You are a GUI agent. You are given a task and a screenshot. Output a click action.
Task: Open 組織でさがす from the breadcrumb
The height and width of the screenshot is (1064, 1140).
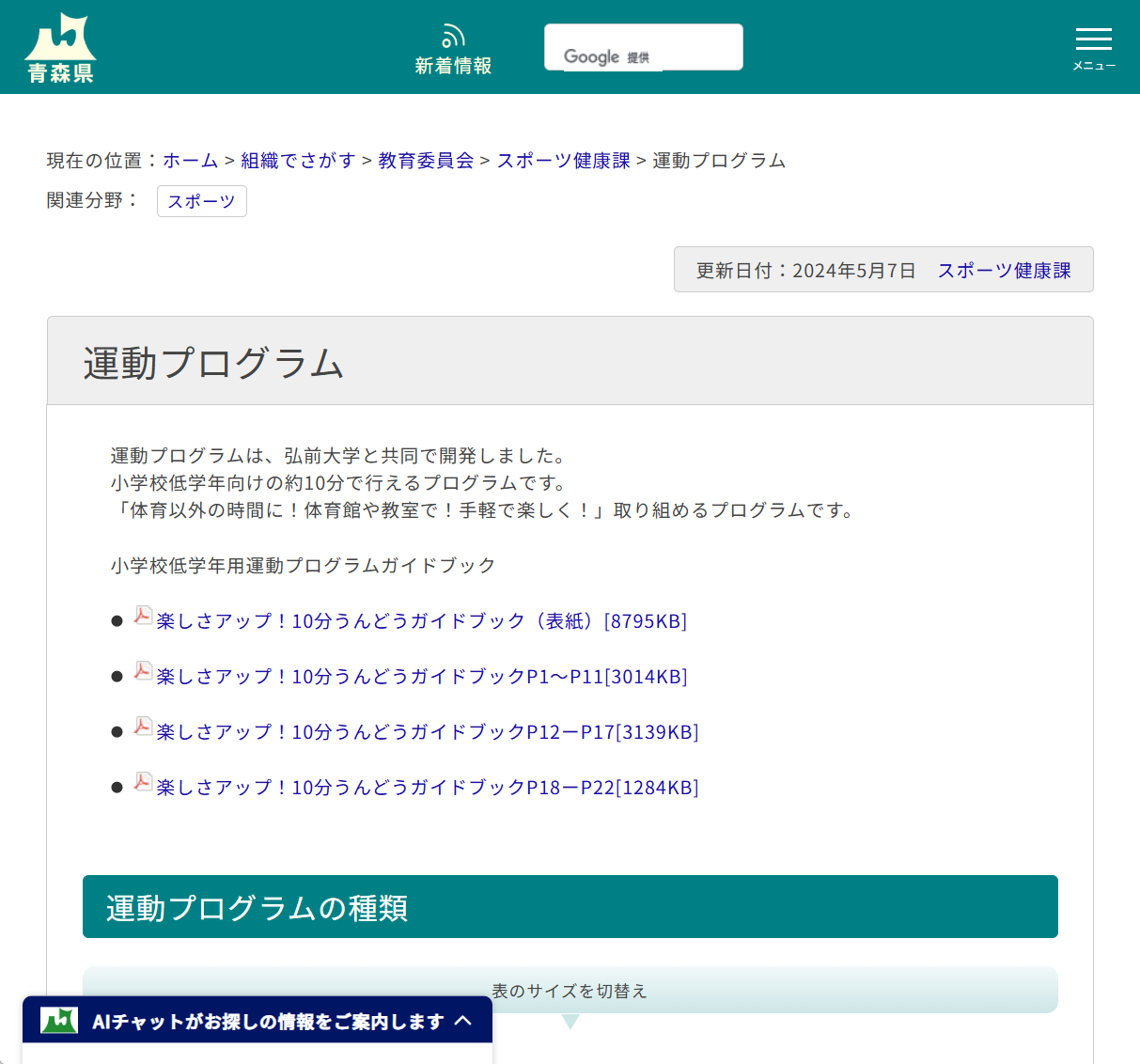coord(299,161)
